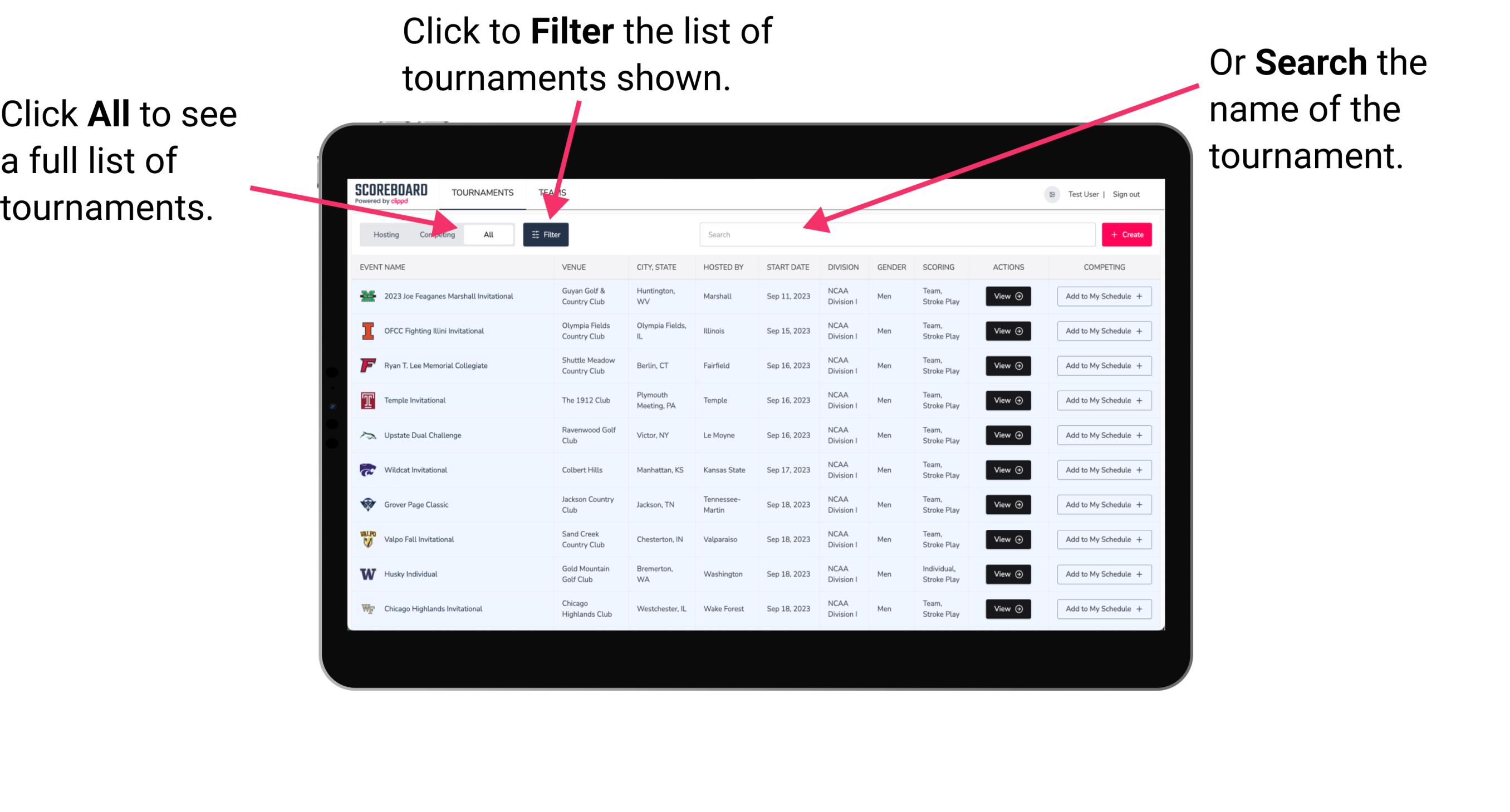
Task: Click the Fairfield team logo icon
Action: click(368, 366)
